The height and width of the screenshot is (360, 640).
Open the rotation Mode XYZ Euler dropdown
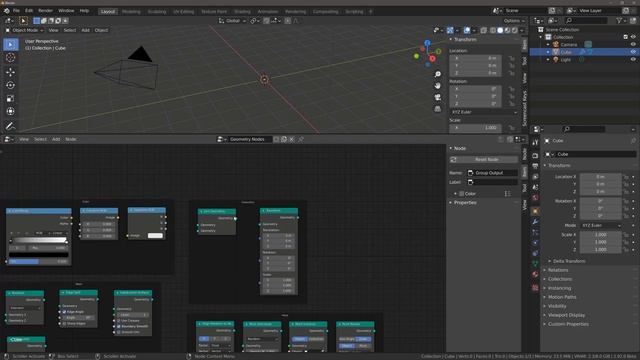600,225
